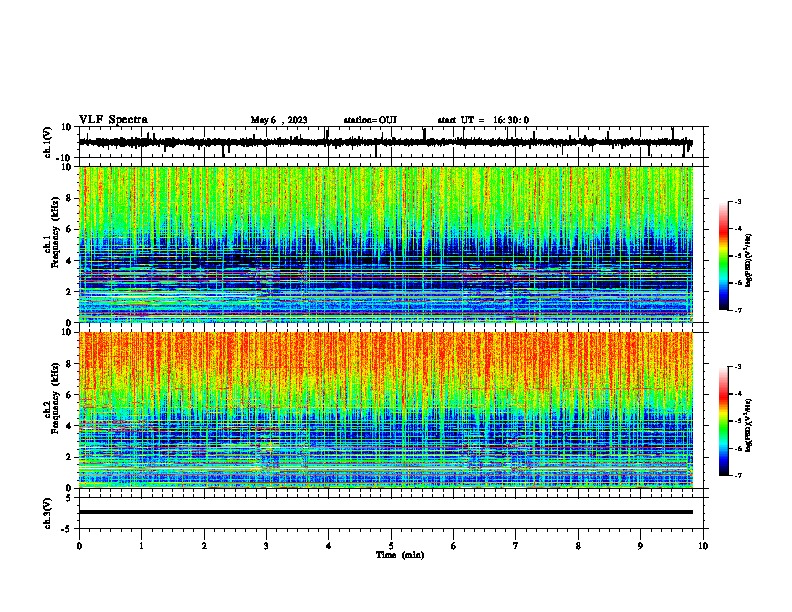
Task: Click the "station=OUI" label
Action: pos(370,120)
